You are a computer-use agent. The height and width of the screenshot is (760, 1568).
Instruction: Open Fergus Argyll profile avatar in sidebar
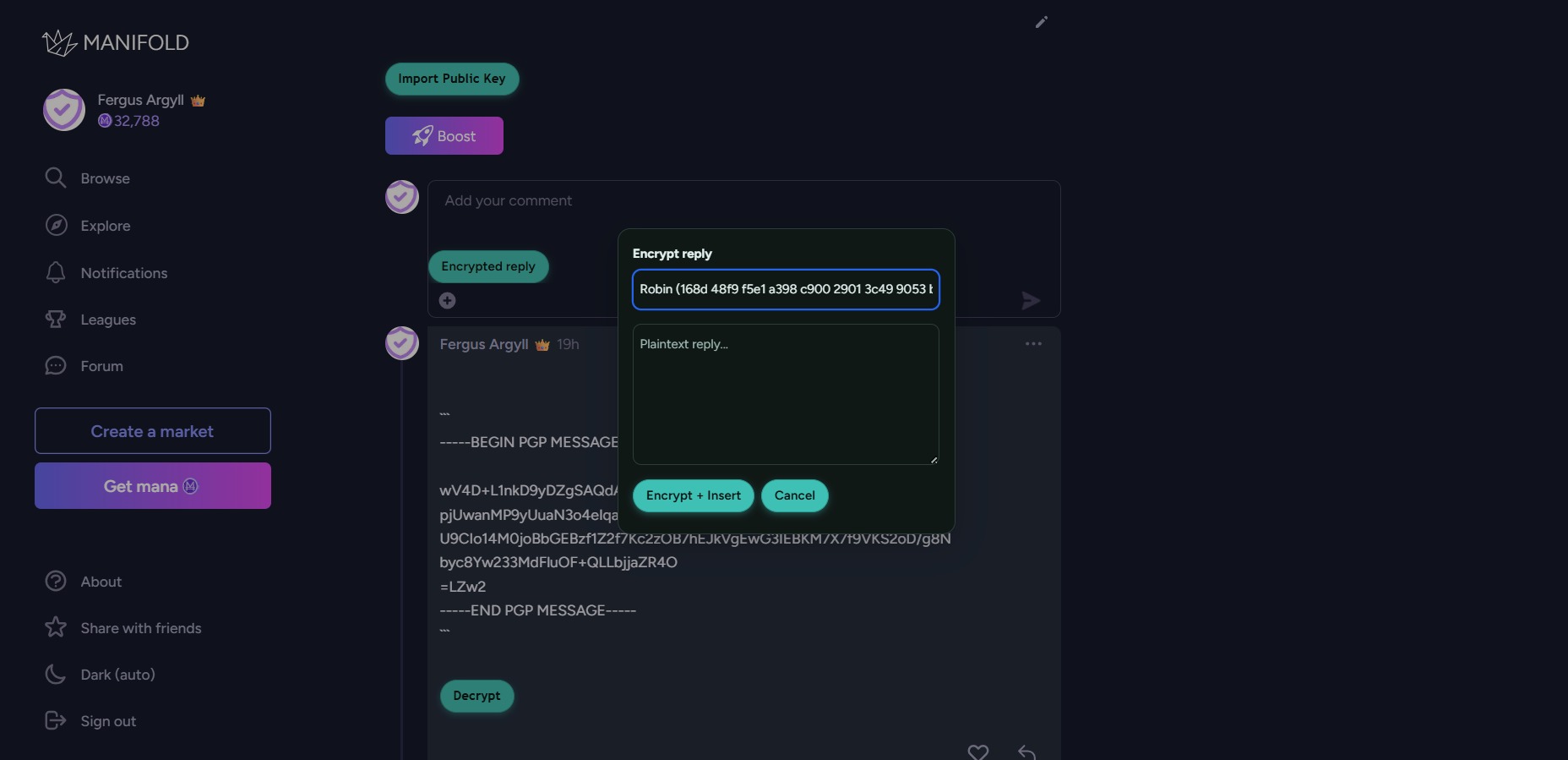click(x=64, y=110)
